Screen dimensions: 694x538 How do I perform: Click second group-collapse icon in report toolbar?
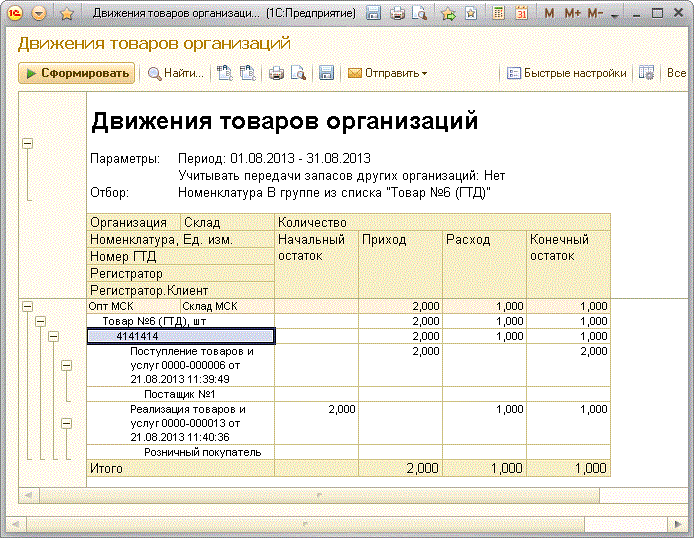pos(248,73)
